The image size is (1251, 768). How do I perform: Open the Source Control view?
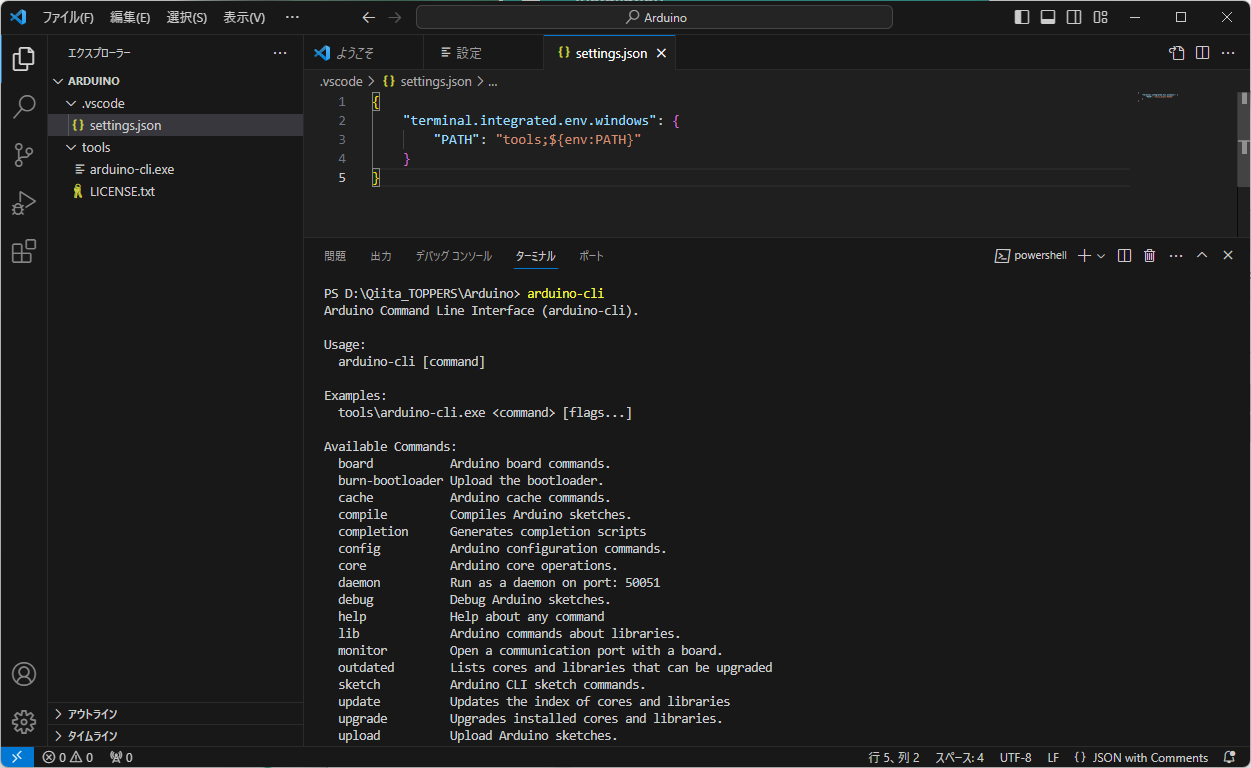tap(23, 154)
